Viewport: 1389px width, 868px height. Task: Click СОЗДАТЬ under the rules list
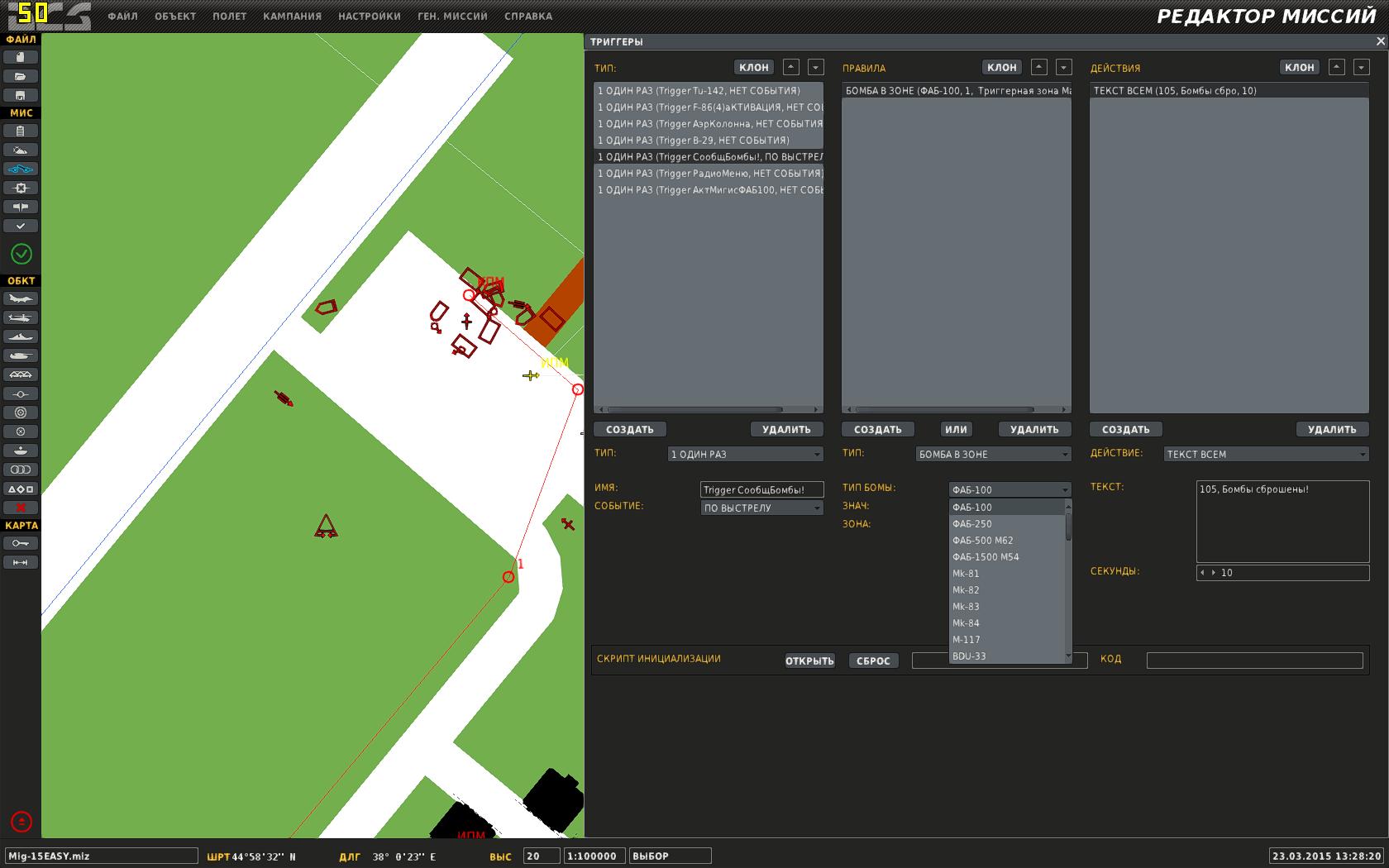coord(878,429)
